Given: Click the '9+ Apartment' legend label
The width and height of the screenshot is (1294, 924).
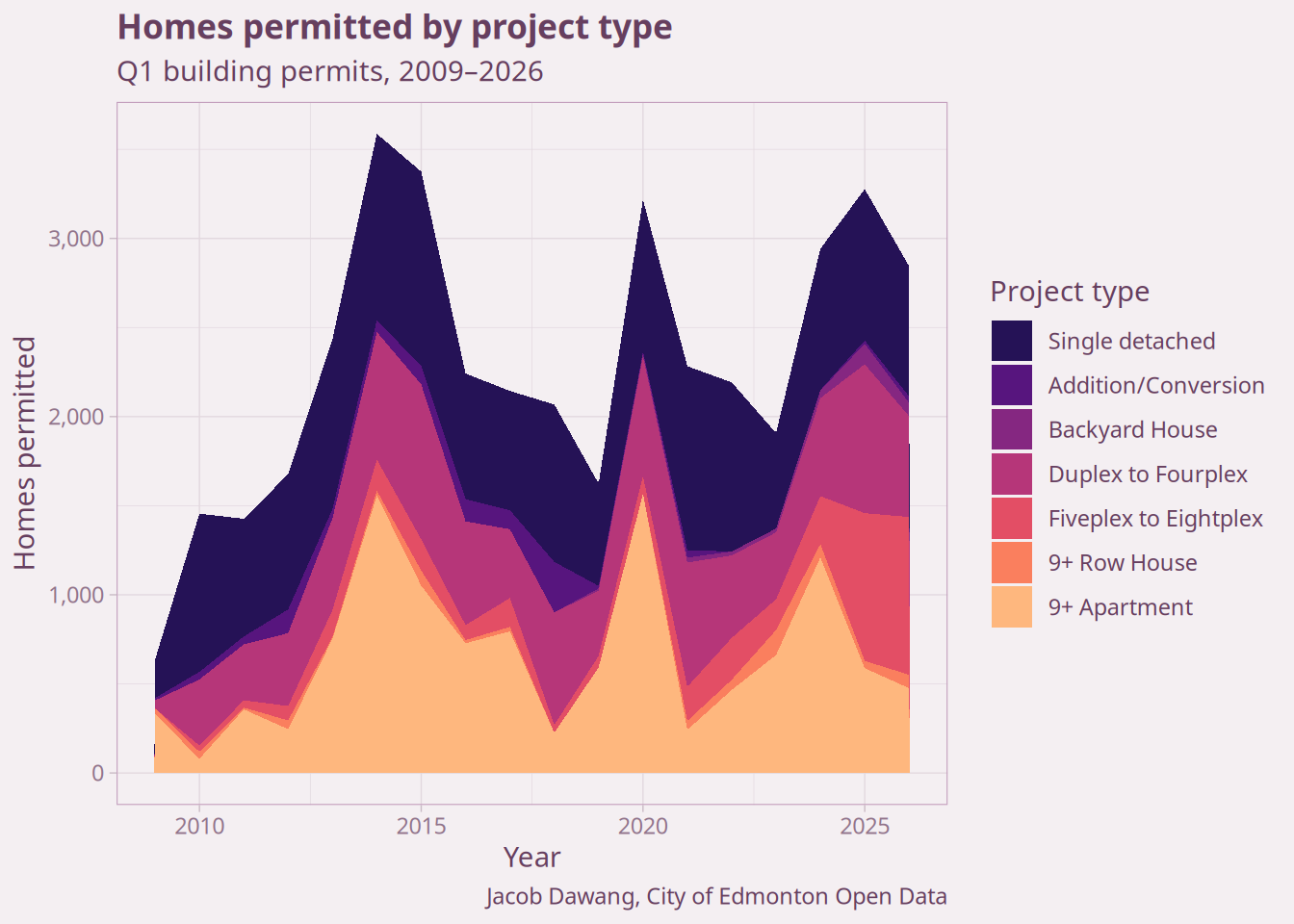Looking at the screenshot, I should [1120, 607].
